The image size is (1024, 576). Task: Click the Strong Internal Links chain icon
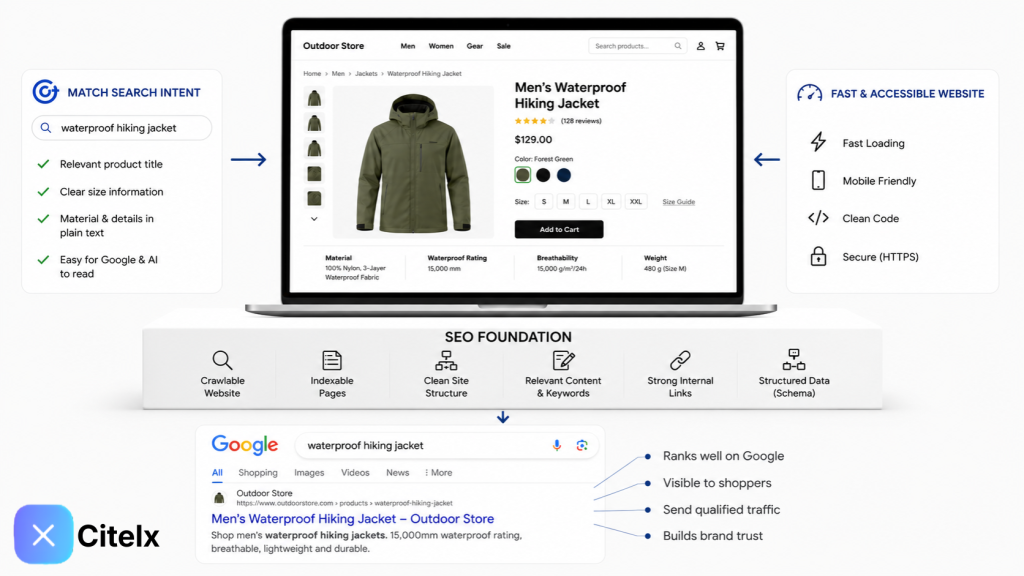click(x=680, y=360)
